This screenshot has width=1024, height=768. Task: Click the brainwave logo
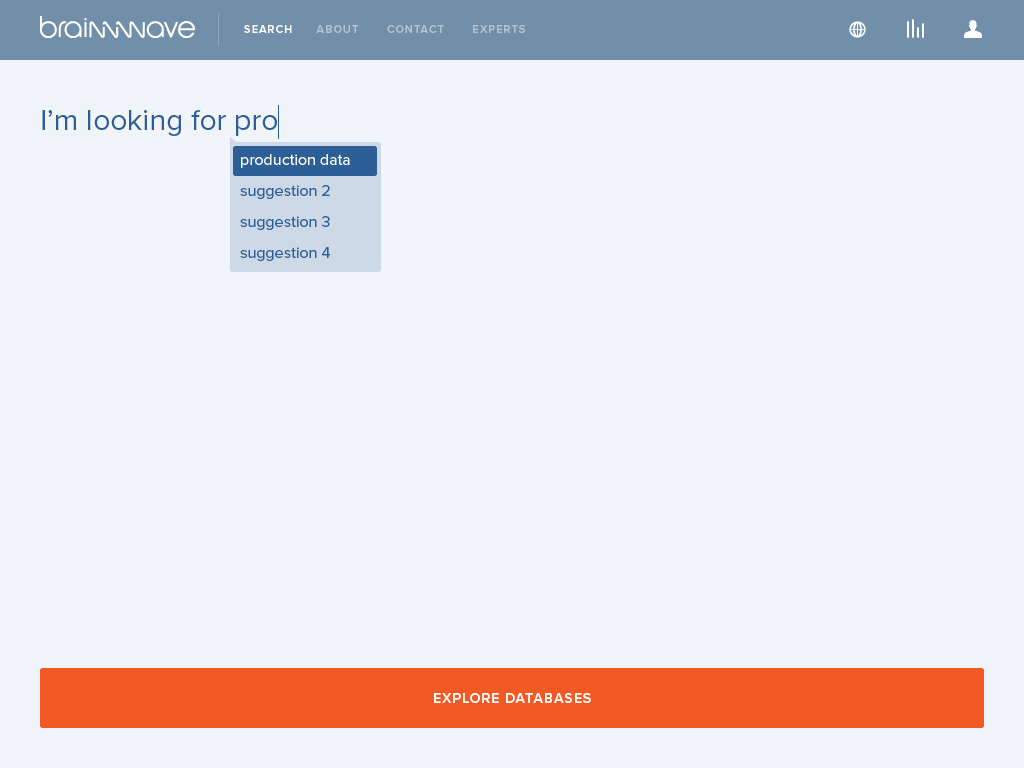(x=117, y=28)
